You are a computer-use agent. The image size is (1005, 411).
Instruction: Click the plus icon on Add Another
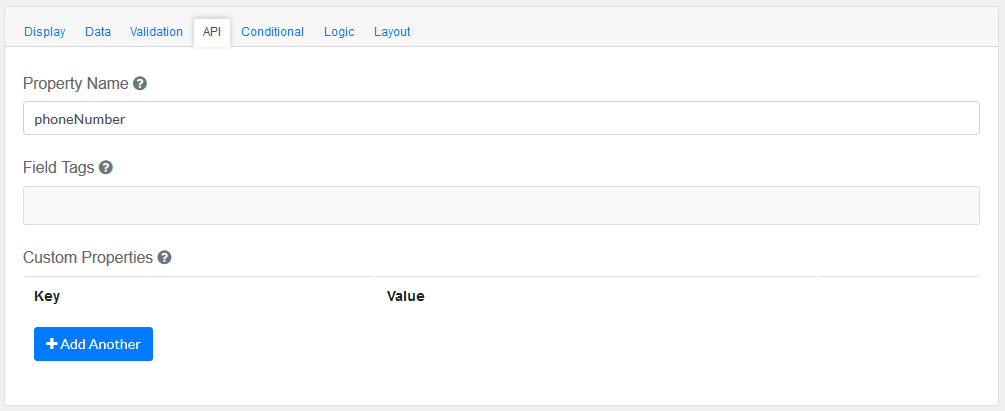click(52, 344)
